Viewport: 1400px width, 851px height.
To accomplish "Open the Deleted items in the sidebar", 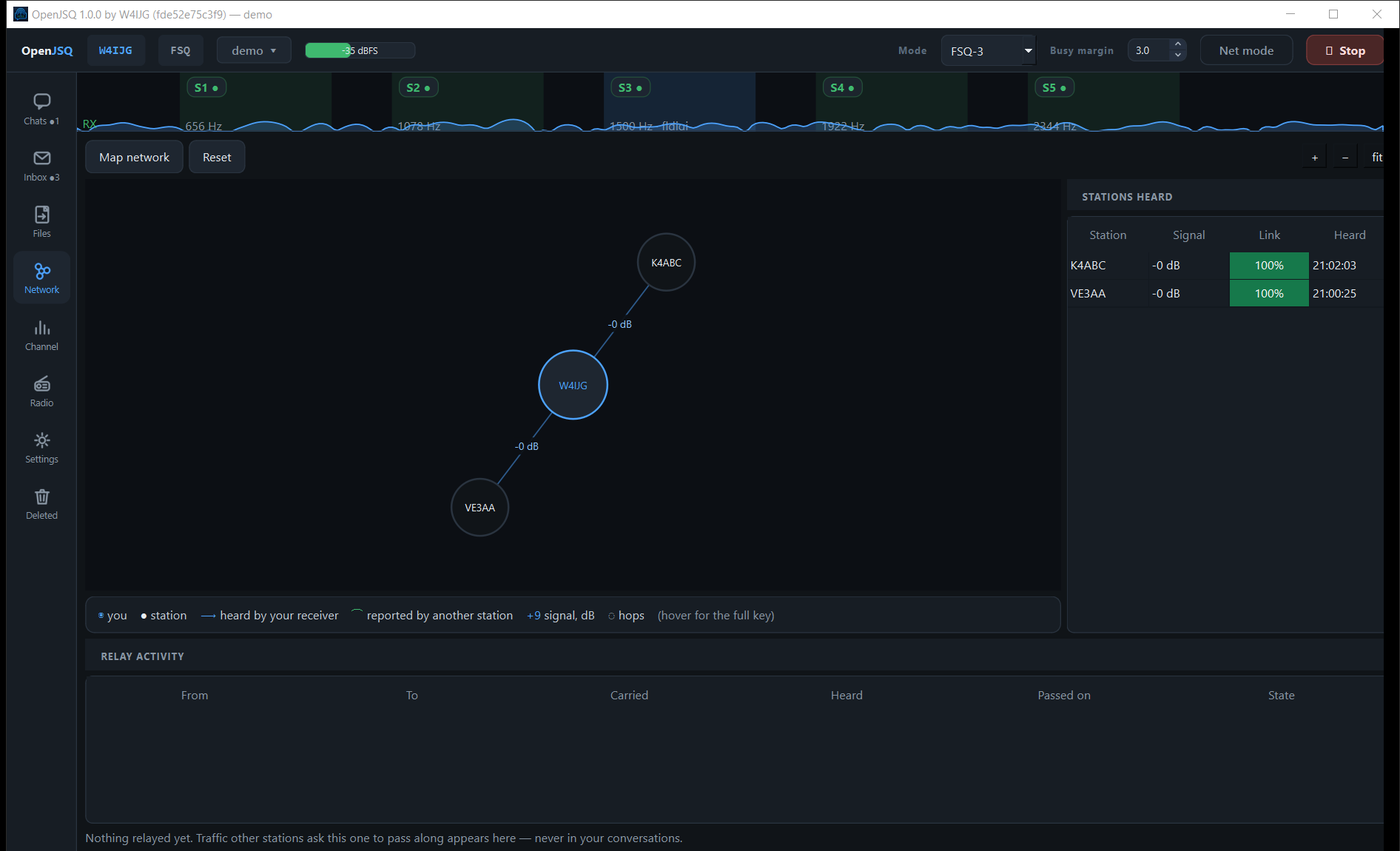I will 42,504.
